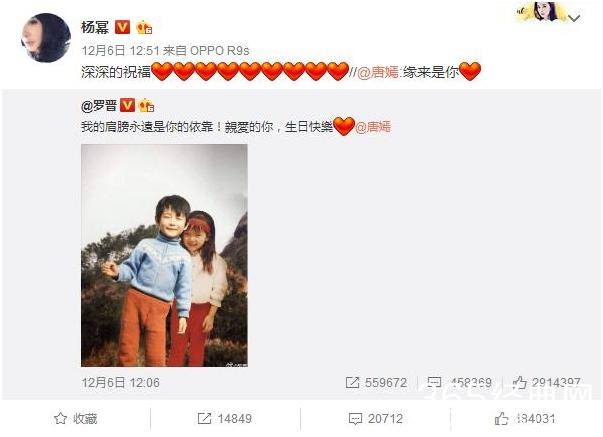The image size is (603, 437).
Task: Open the @唐嫣 mention in 罗晋's birthday post
Action: coord(373,127)
